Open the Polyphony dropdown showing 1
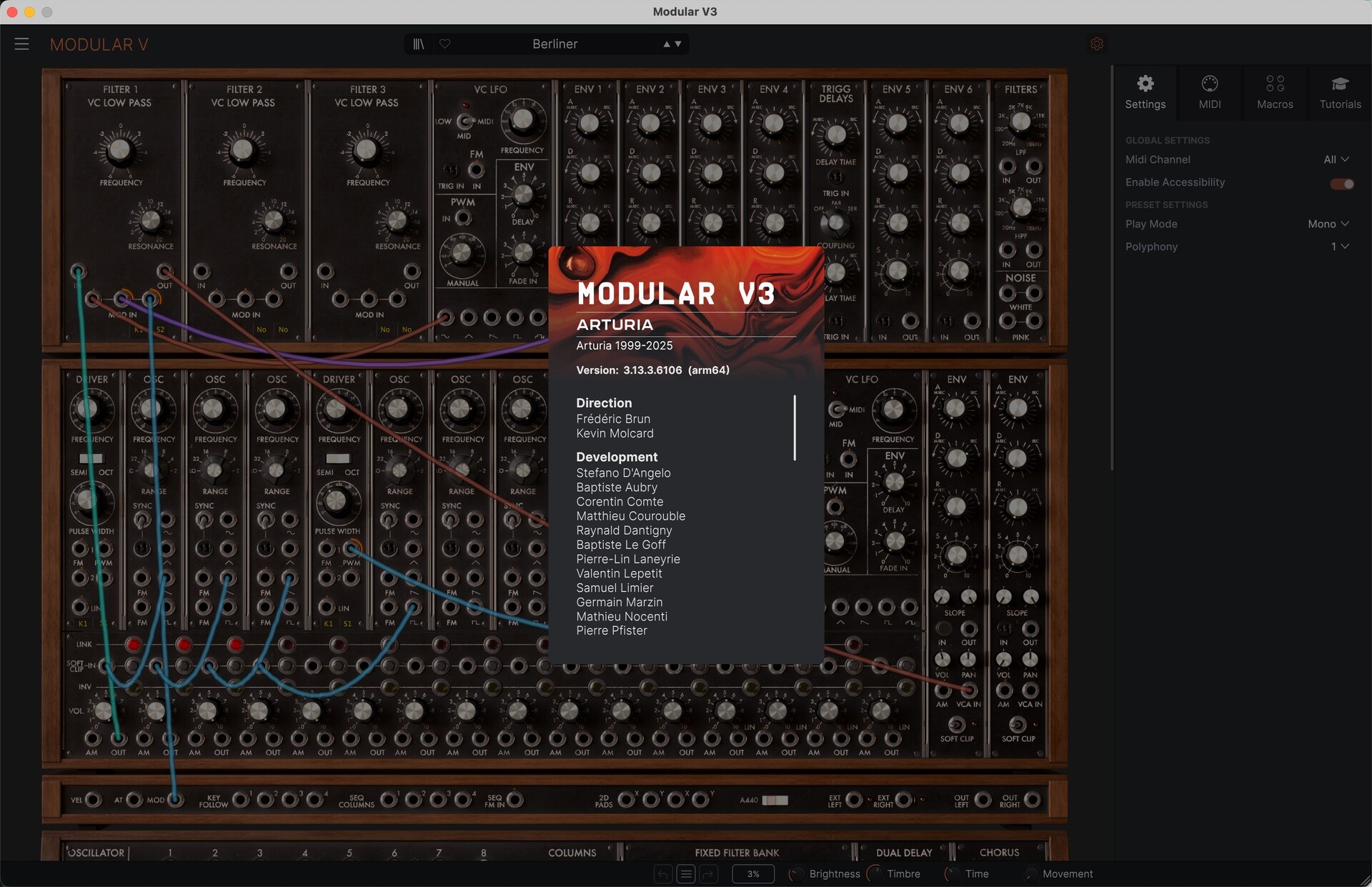 click(x=1340, y=247)
